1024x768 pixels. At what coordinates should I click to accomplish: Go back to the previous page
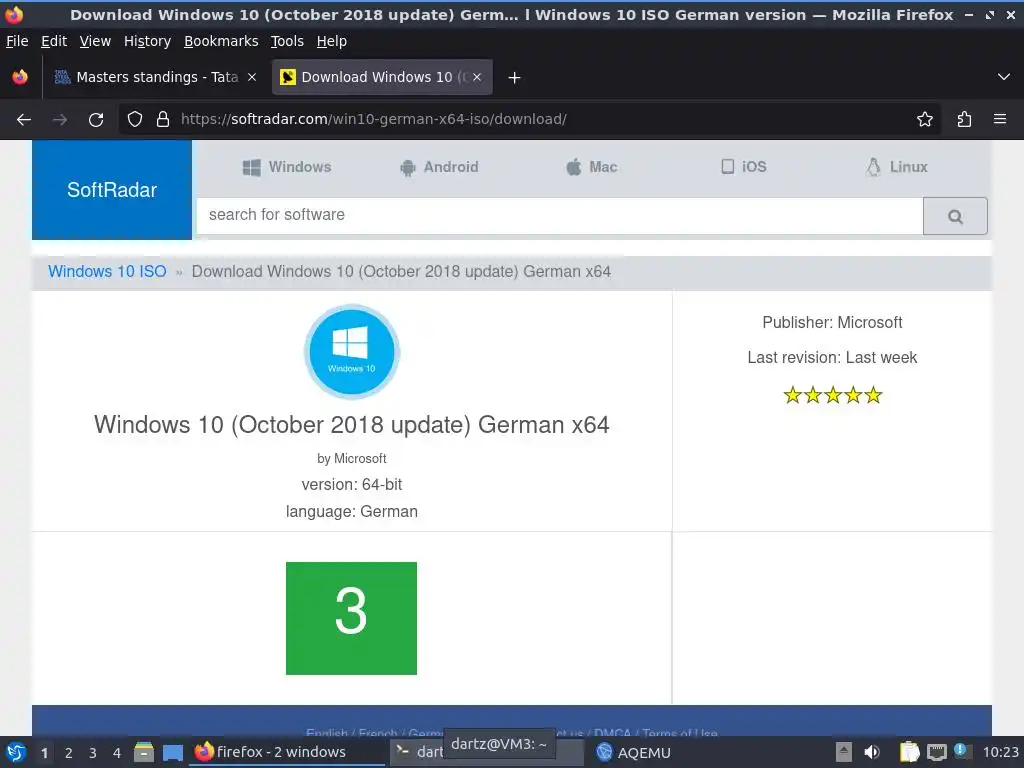click(24, 120)
